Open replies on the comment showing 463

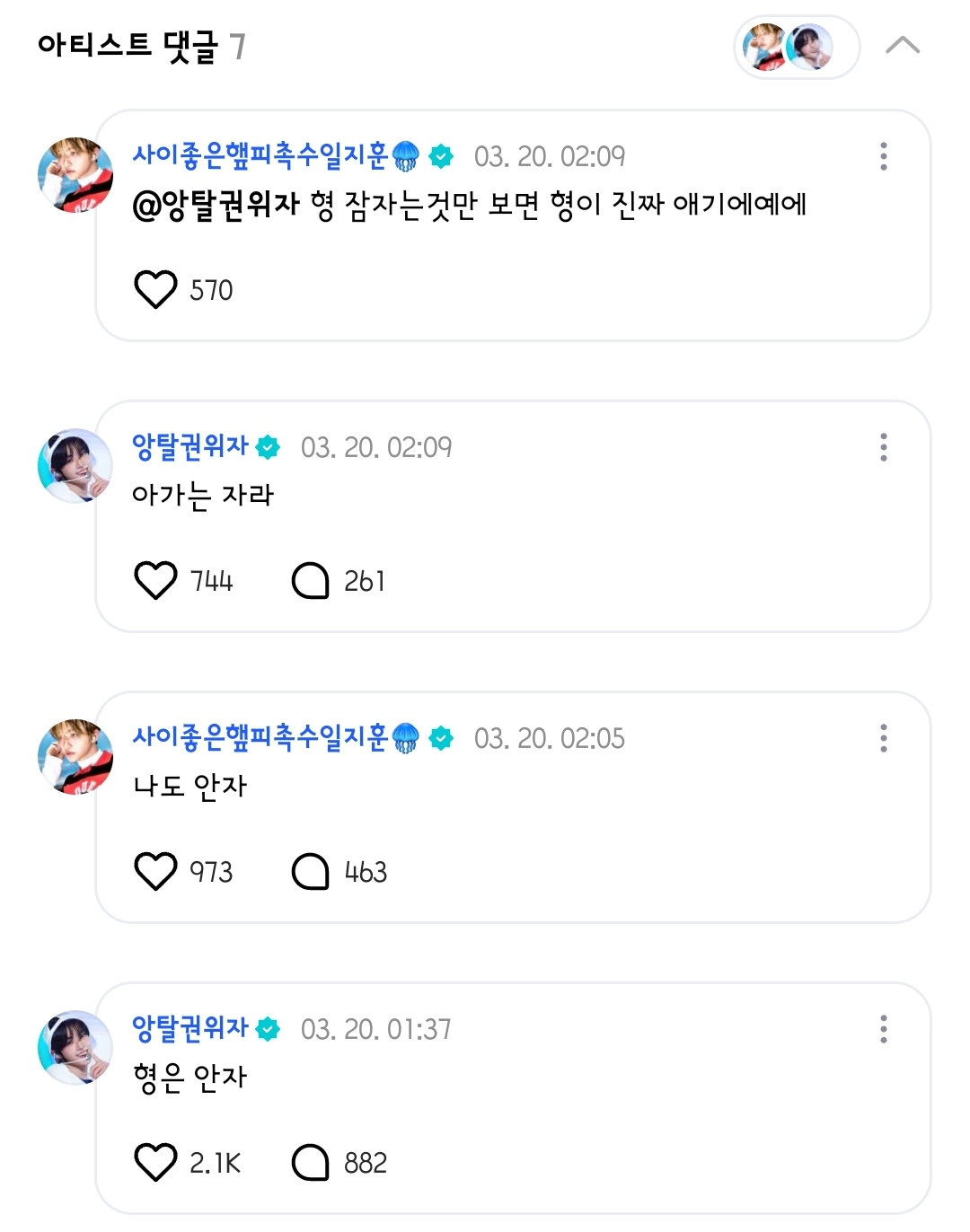click(x=311, y=872)
